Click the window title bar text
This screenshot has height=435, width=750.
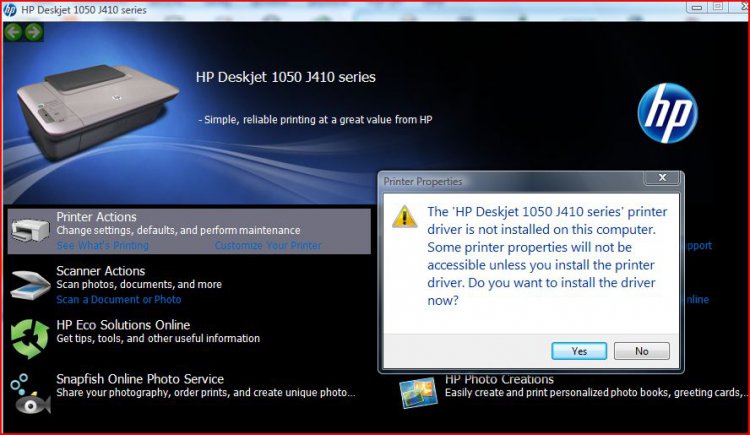84,10
